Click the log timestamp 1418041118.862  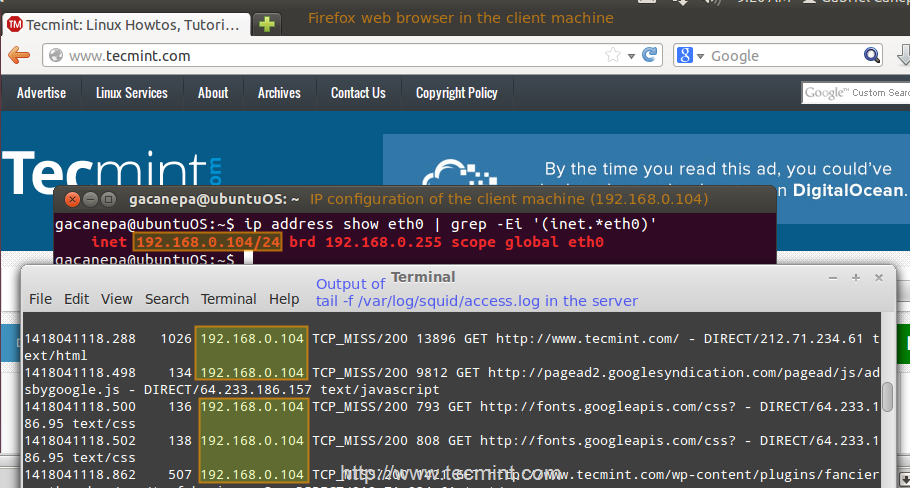(80, 475)
